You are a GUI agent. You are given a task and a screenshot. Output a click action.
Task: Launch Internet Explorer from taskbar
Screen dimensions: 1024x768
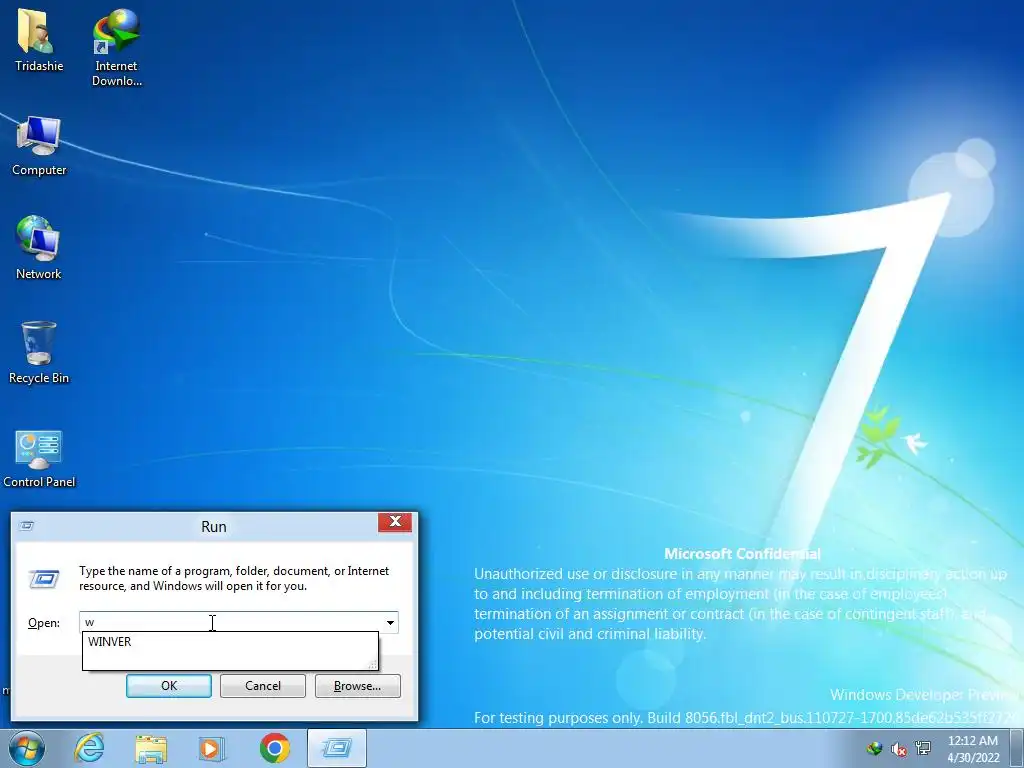(89, 748)
